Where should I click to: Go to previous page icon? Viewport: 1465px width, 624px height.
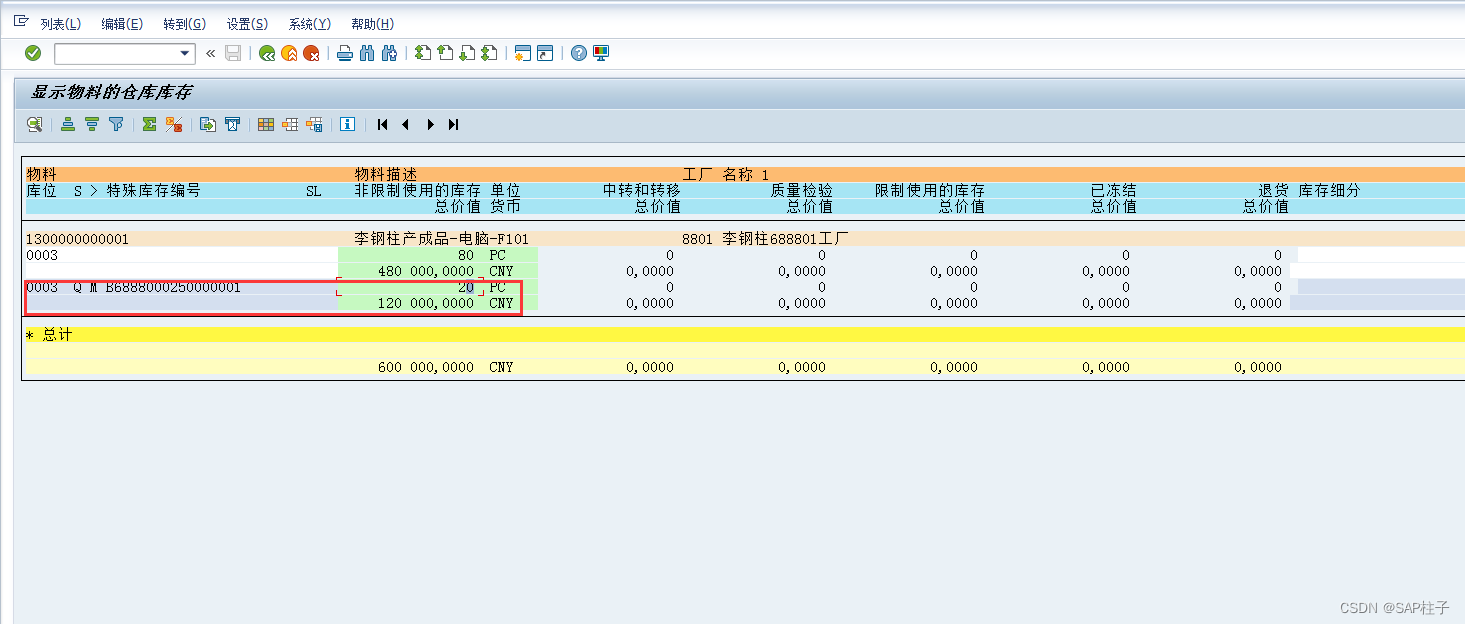[x=445, y=53]
